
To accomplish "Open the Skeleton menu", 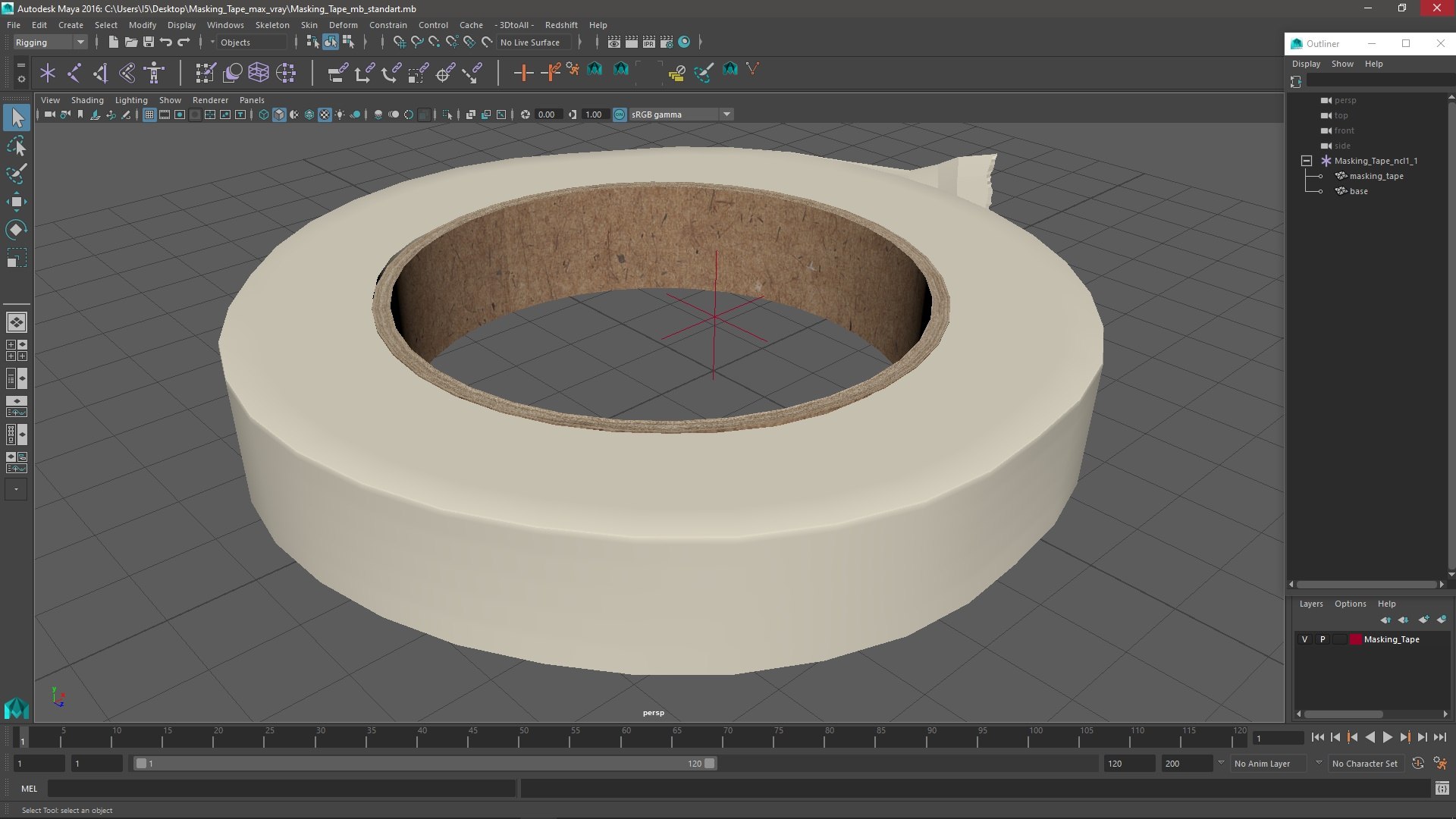I will (x=272, y=25).
